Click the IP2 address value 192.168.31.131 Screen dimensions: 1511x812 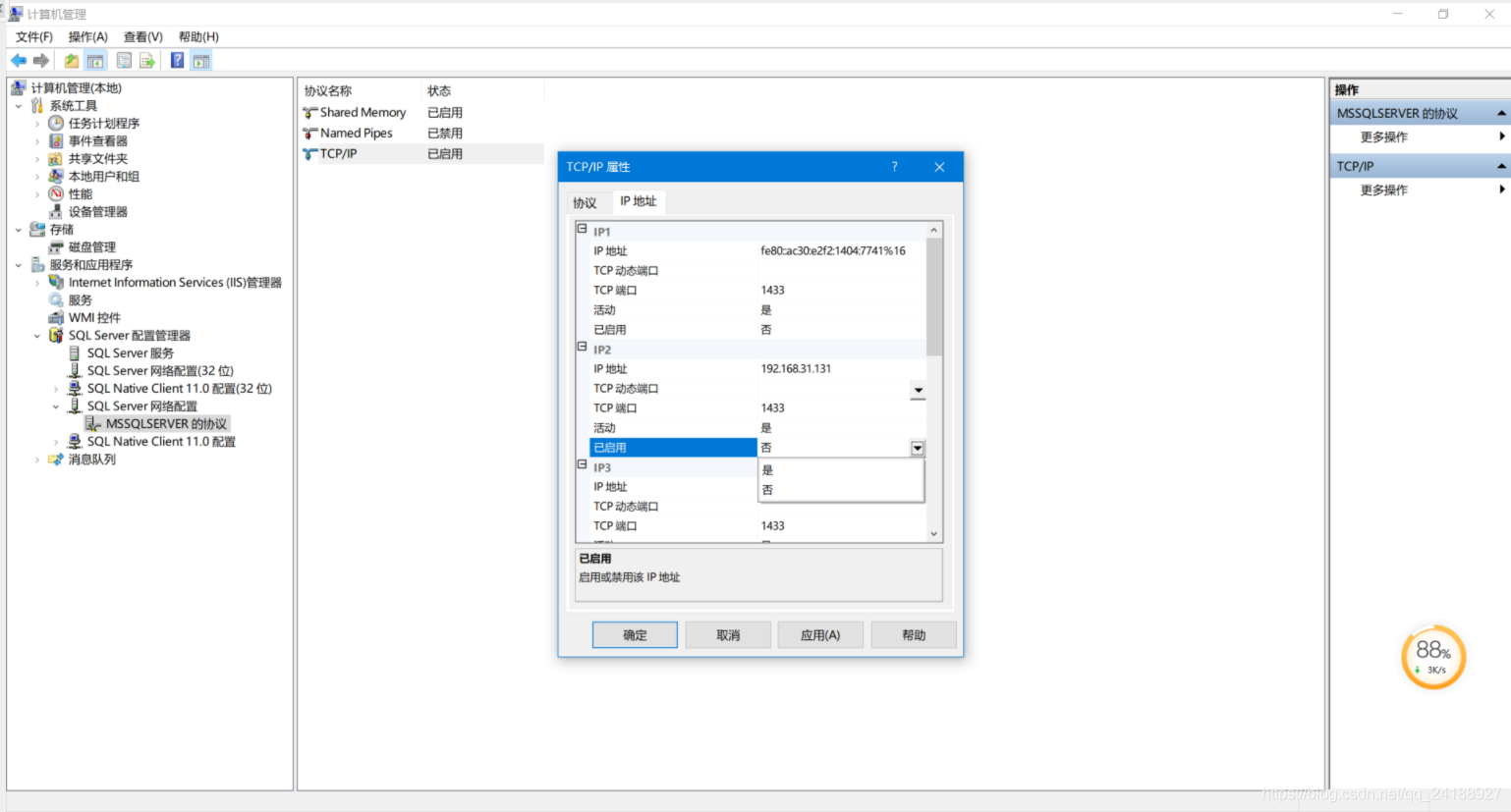(x=796, y=369)
